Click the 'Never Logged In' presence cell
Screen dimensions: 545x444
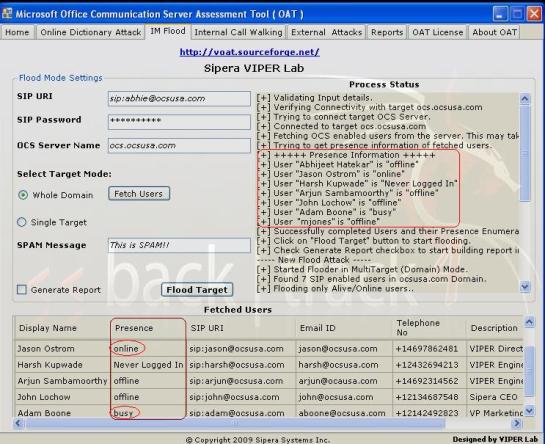148,365
